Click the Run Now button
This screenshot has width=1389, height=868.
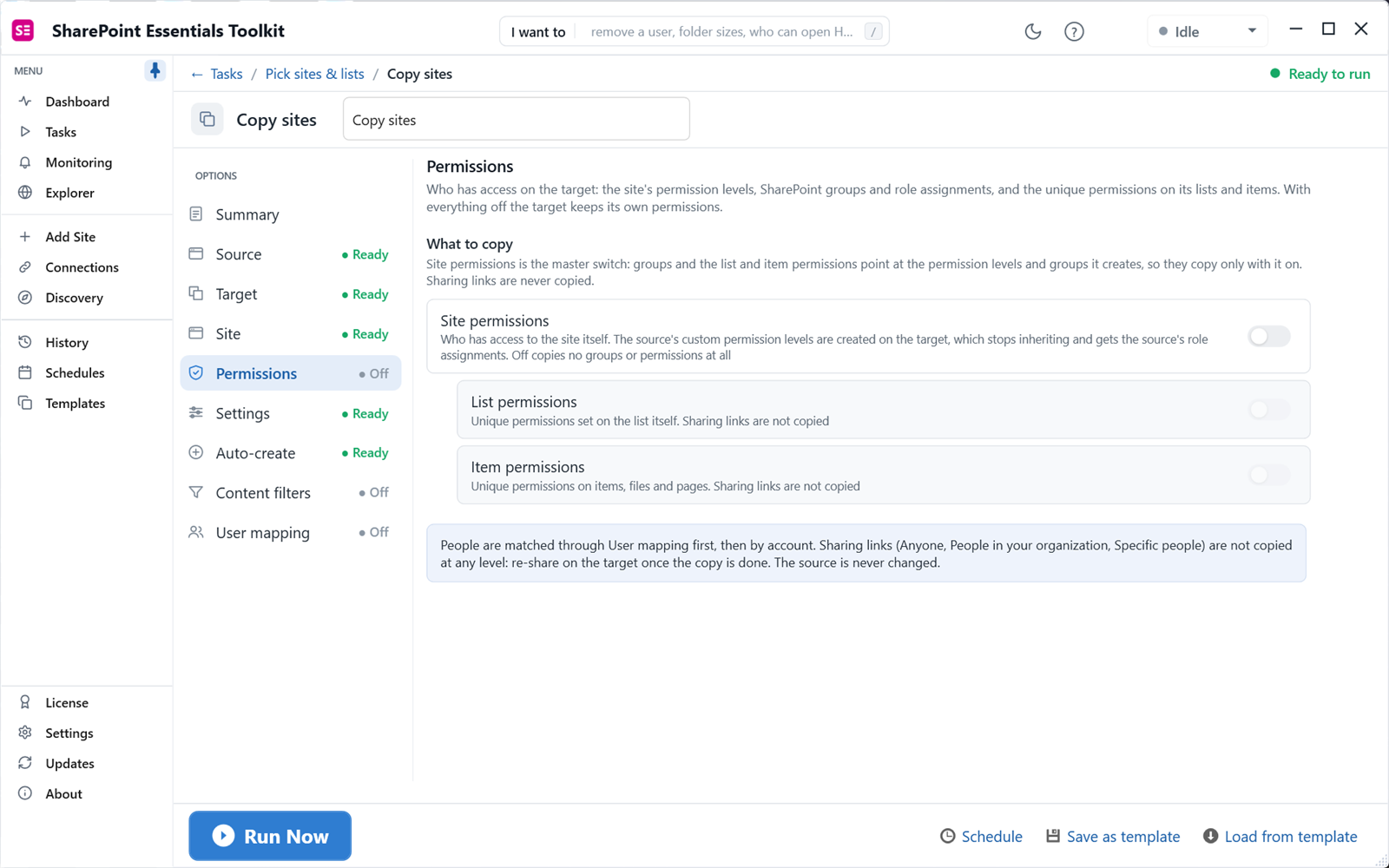(x=270, y=836)
